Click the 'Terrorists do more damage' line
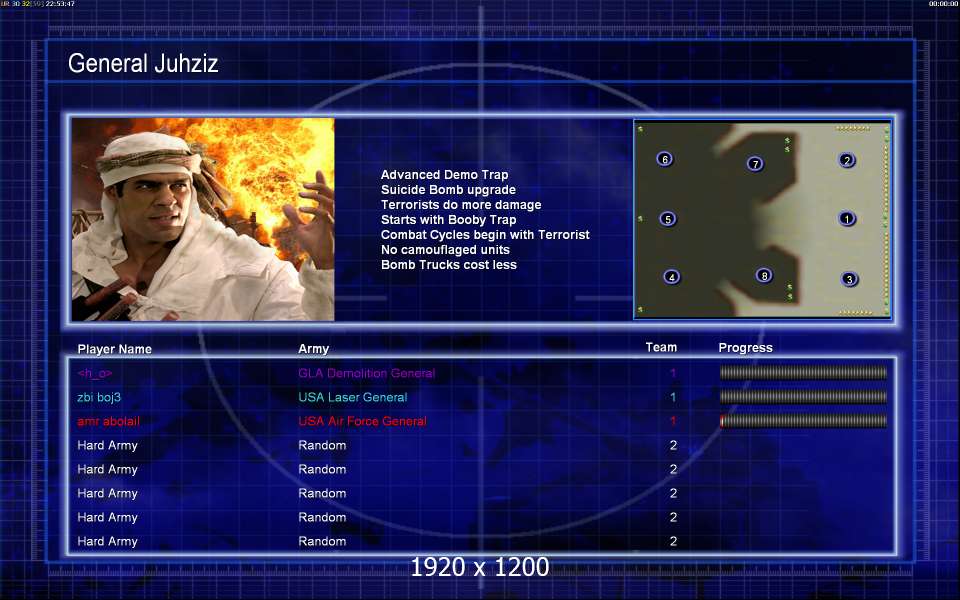Viewport: 960px width, 600px height. click(x=461, y=204)
